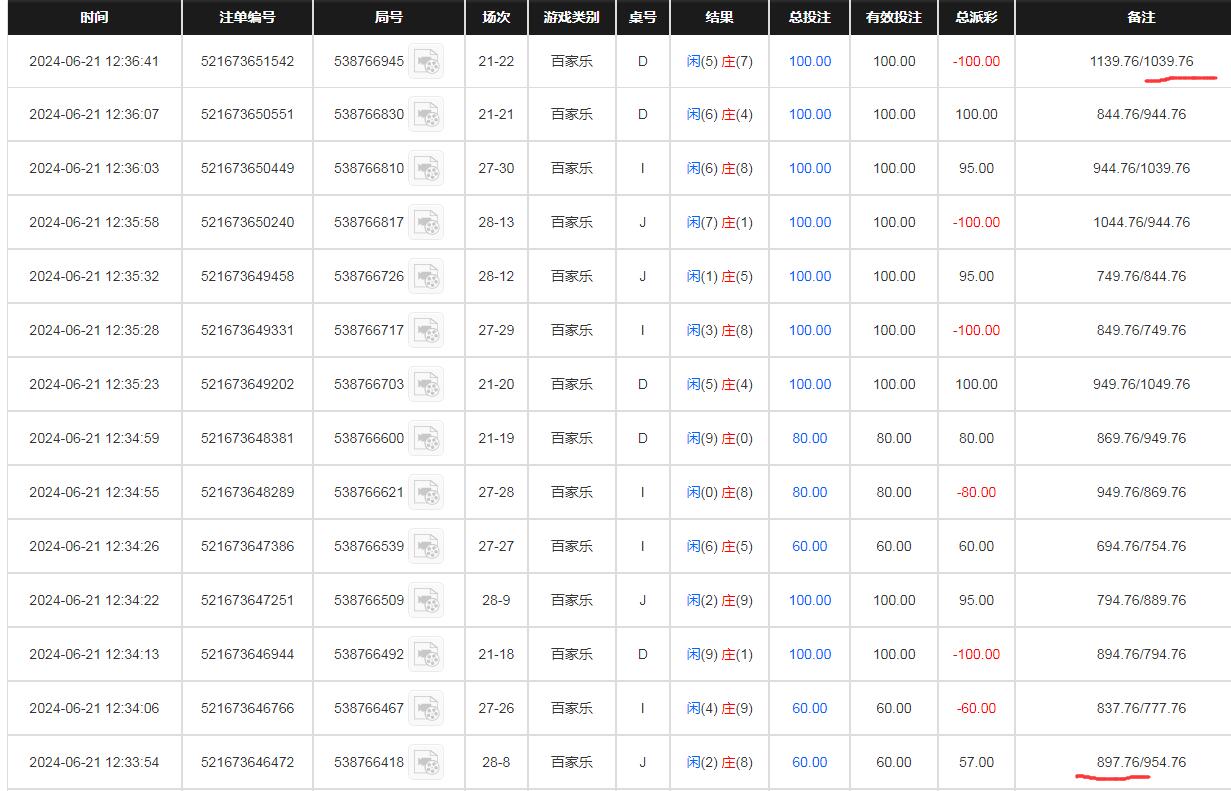Open video replay icon for round 538766945
The width and height of the screenshot is (1231, 791).
427,62
